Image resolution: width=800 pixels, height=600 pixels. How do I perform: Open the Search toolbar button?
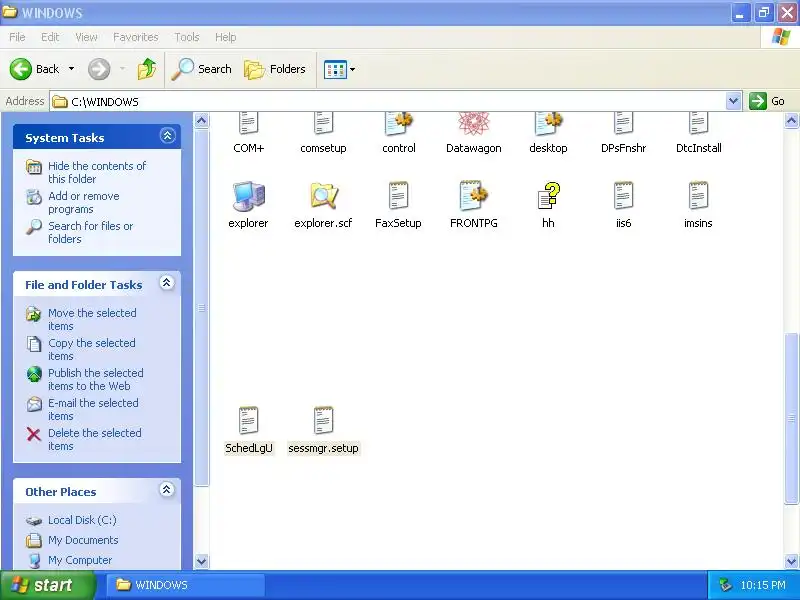point(202,69)
